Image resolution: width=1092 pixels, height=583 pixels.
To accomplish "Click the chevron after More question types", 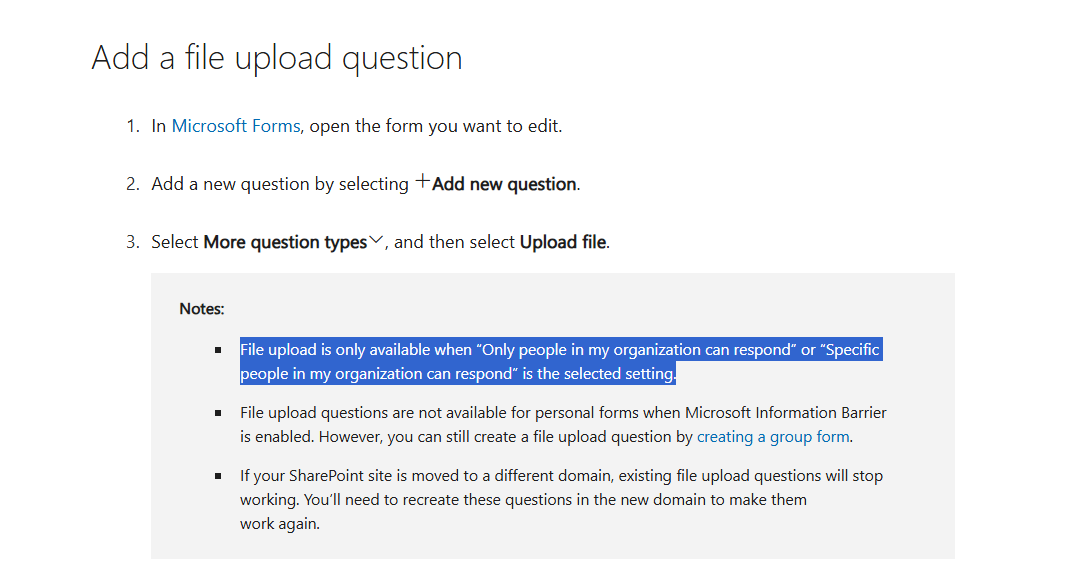I will (376, 240).
